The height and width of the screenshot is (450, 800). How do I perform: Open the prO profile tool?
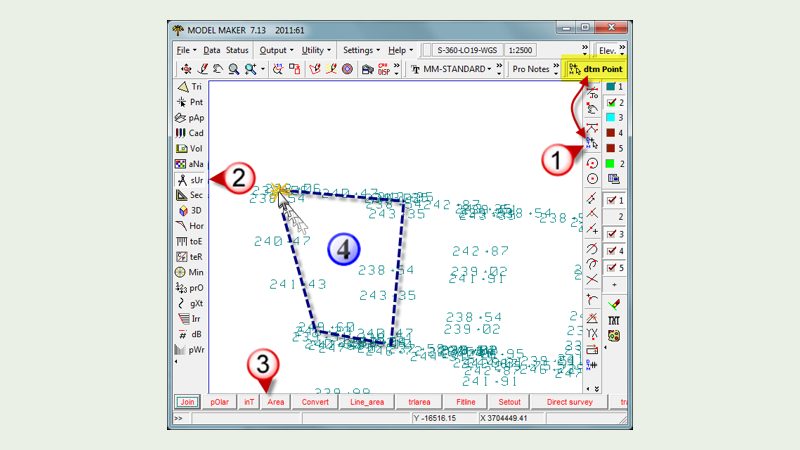[189, 288]
